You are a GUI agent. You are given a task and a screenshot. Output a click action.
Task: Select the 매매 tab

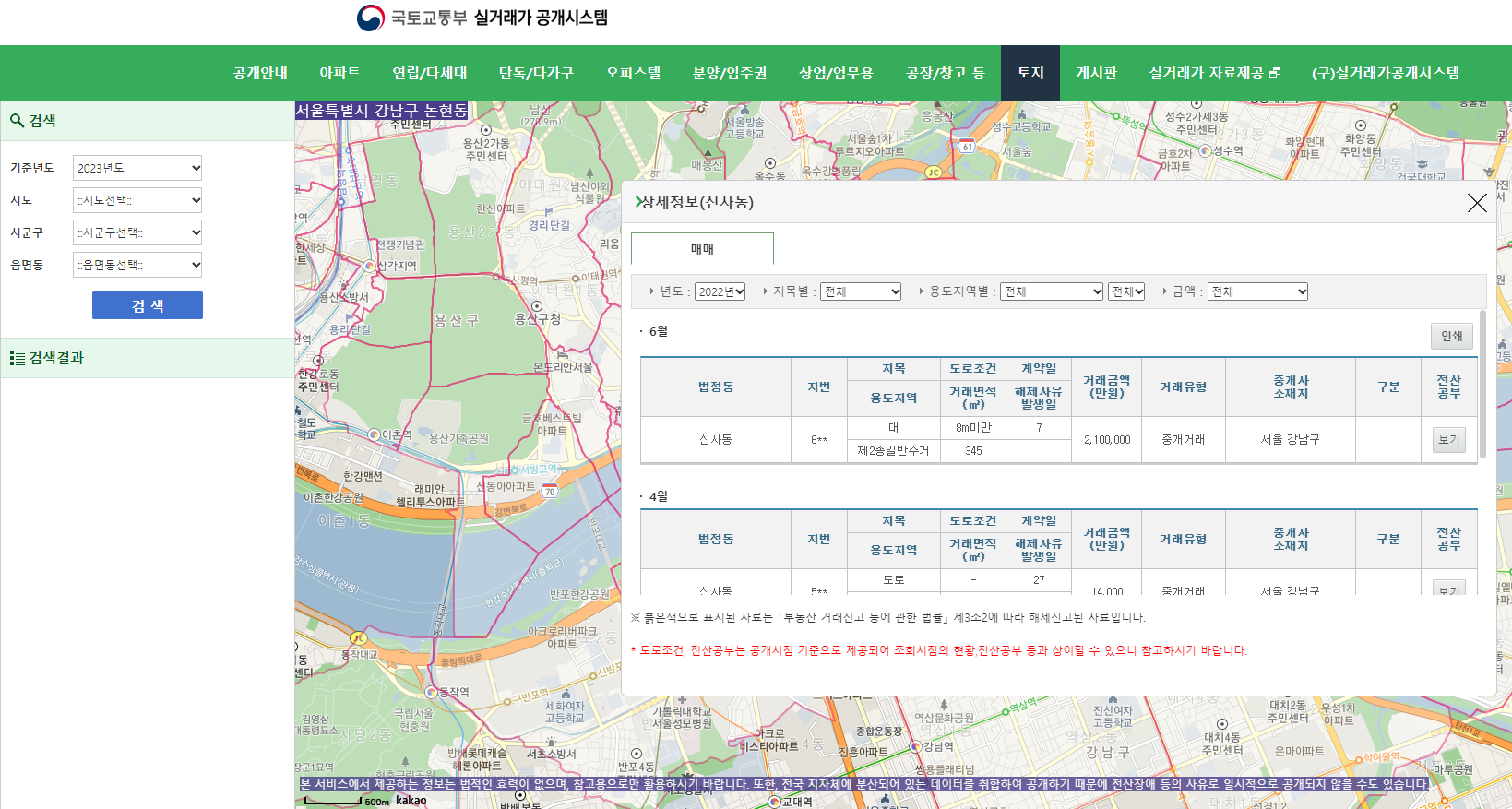702,249
